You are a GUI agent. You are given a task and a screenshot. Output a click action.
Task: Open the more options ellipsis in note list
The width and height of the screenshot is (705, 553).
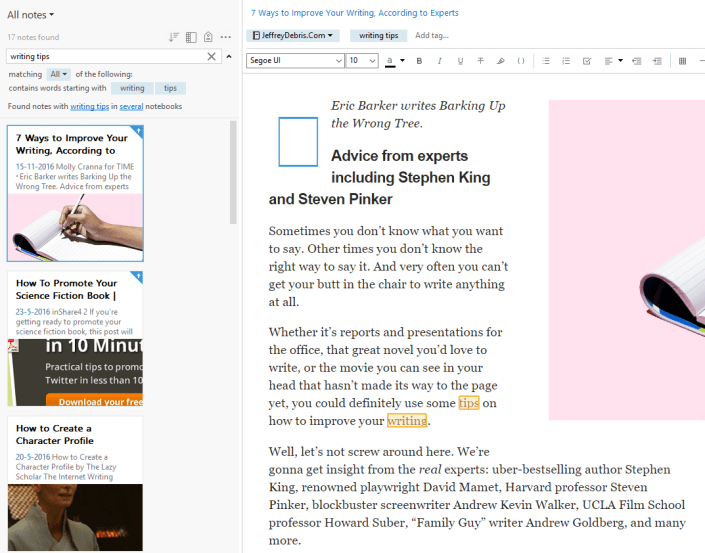[225, 37]
